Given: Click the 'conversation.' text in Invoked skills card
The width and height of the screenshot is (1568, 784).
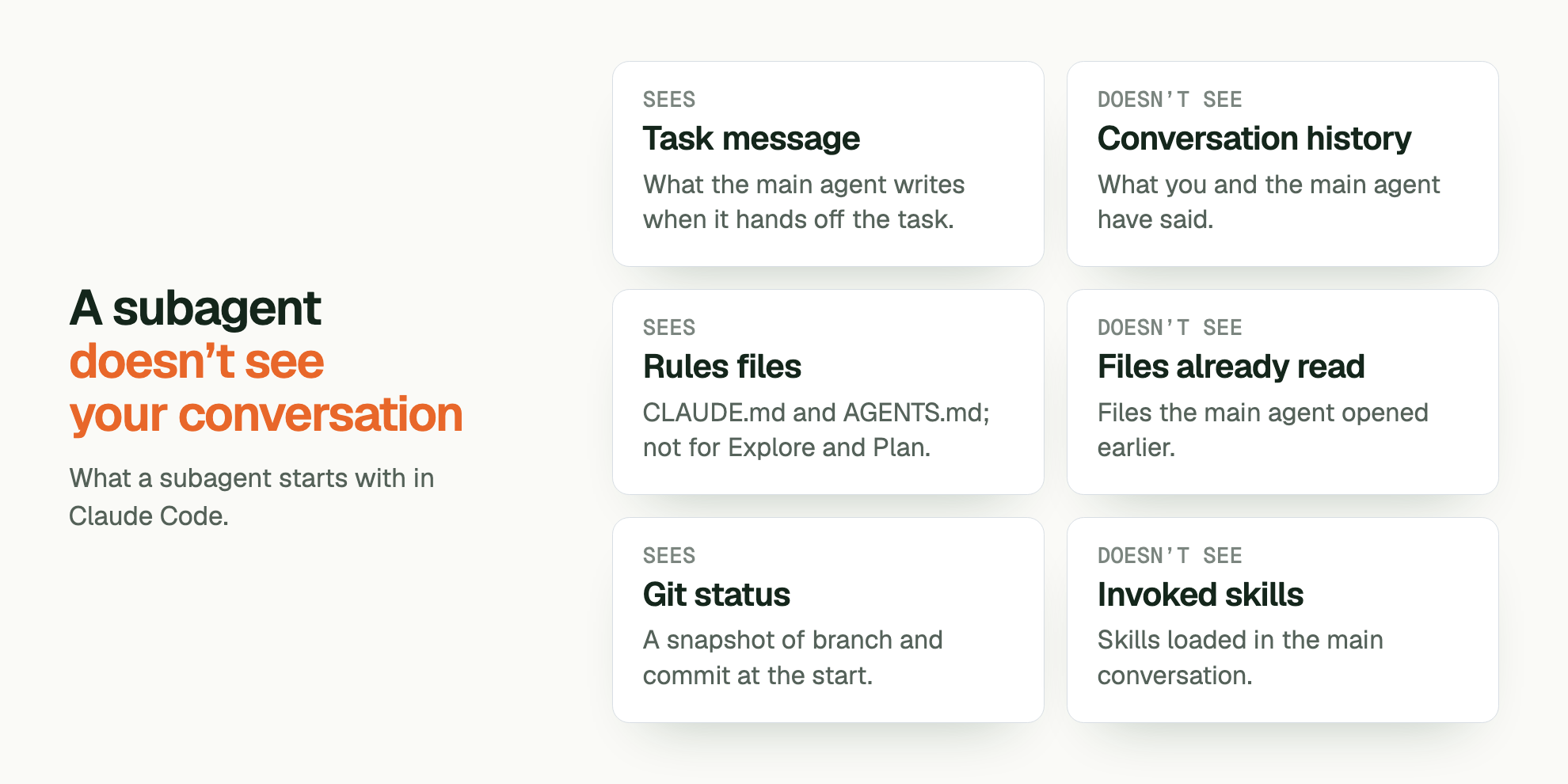Looking at the screenshot, I should [x=1175, y=676].
